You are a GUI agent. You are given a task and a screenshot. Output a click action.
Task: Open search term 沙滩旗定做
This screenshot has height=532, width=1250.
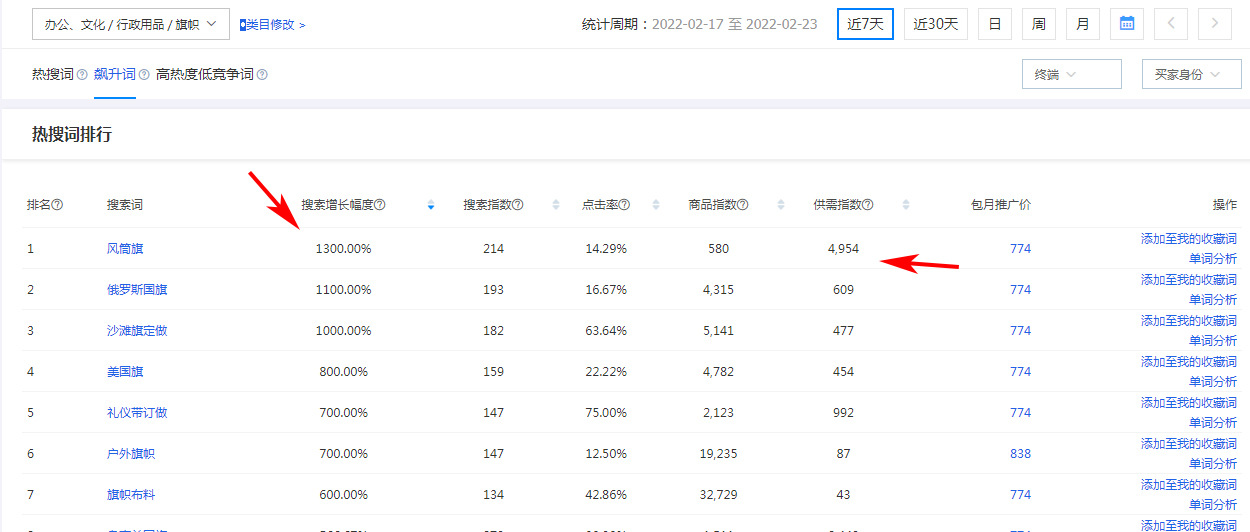[x=137, y=331]
